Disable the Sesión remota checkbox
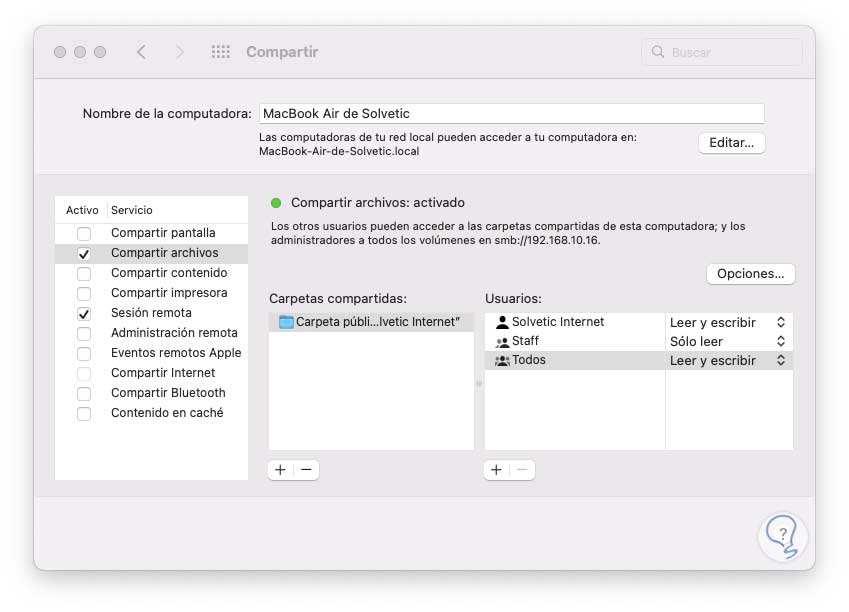This screenshot has height=612, width=849. (84, 314)
